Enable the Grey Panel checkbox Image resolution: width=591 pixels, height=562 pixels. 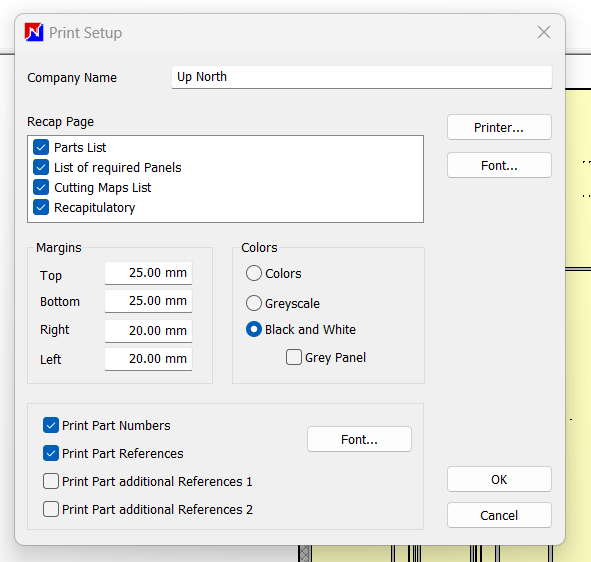294,357
